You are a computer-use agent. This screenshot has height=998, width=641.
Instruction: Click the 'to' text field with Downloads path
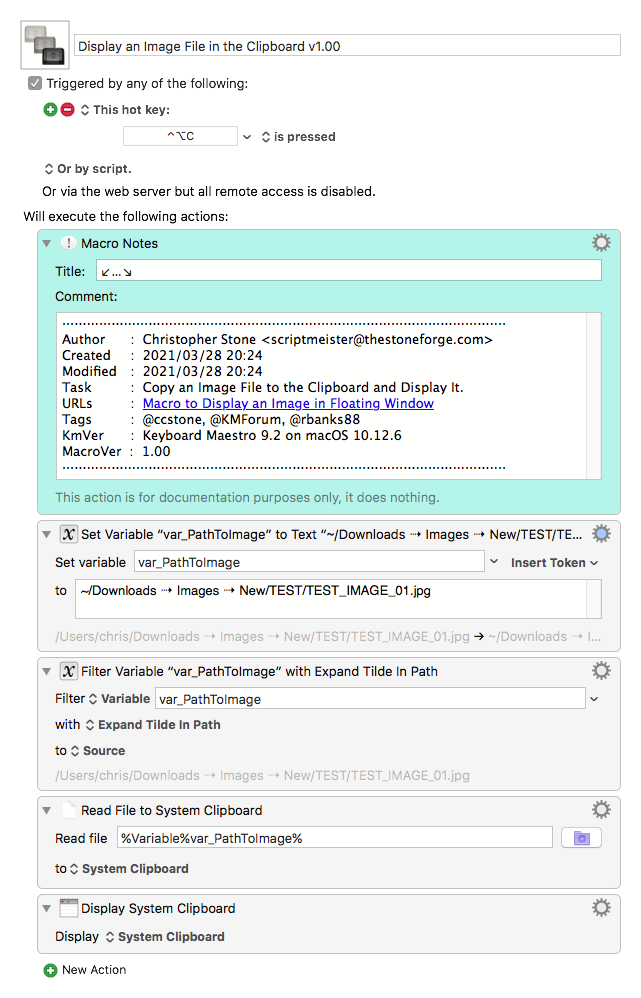click(338, 599)
